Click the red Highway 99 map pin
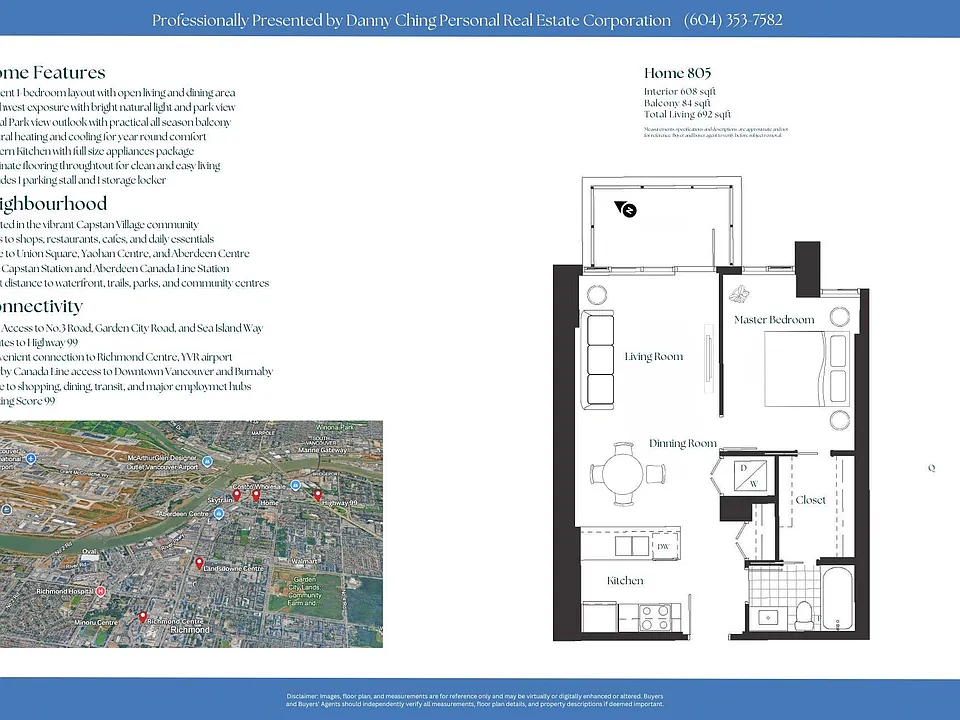The width and height of the screenshot is (960, 720). click(318, 495)
